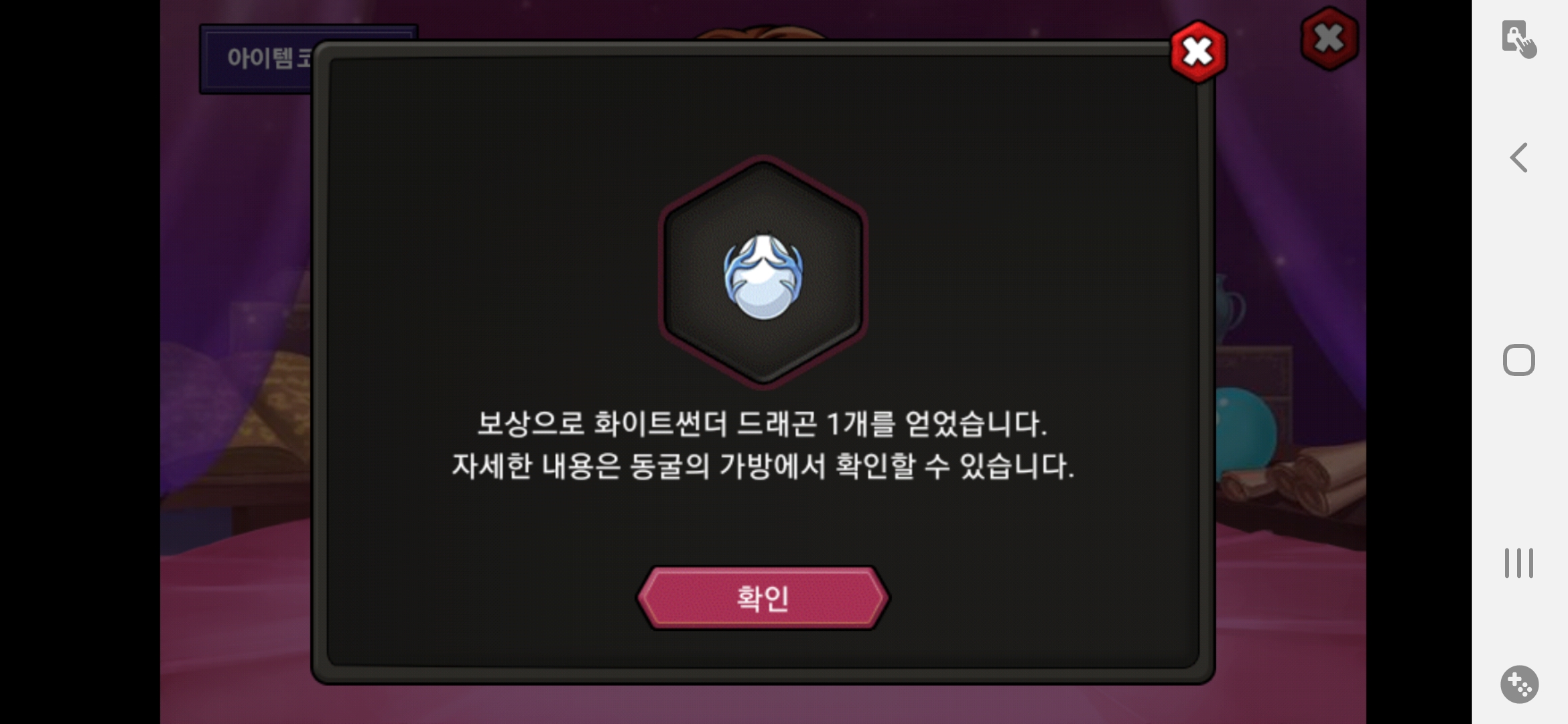The height and width of the screenshot is (724, 1568).
Task: Confirm the reward with the 확인 button
Action: [763, 597]
